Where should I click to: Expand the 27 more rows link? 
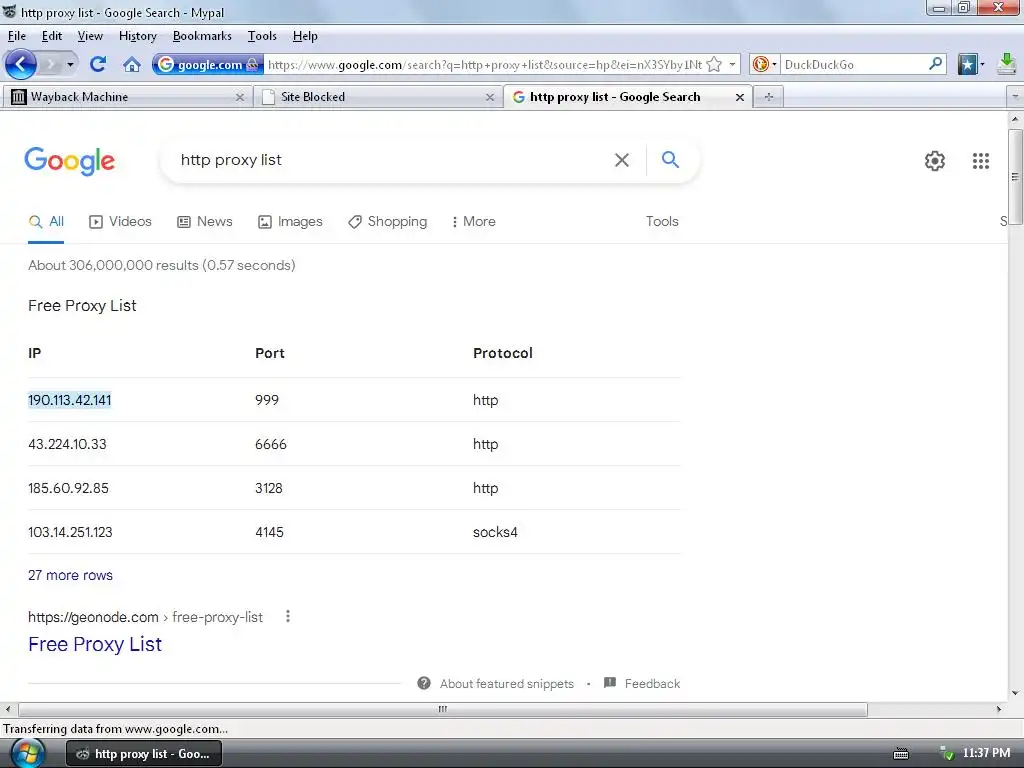coord(71,575)
